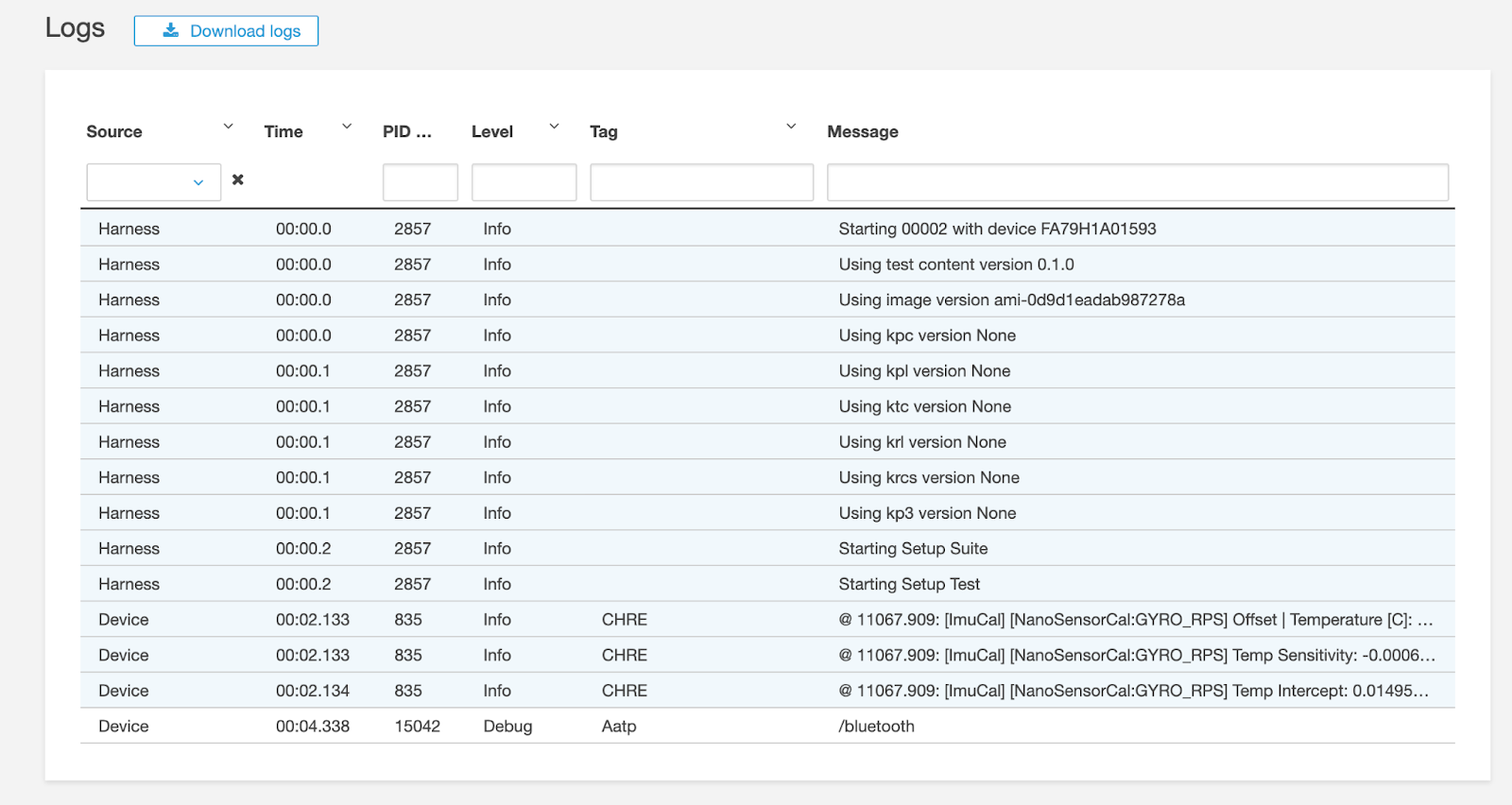
Task: Click Harness source in Starting Setup Suite row
Action: pos(129,549)
